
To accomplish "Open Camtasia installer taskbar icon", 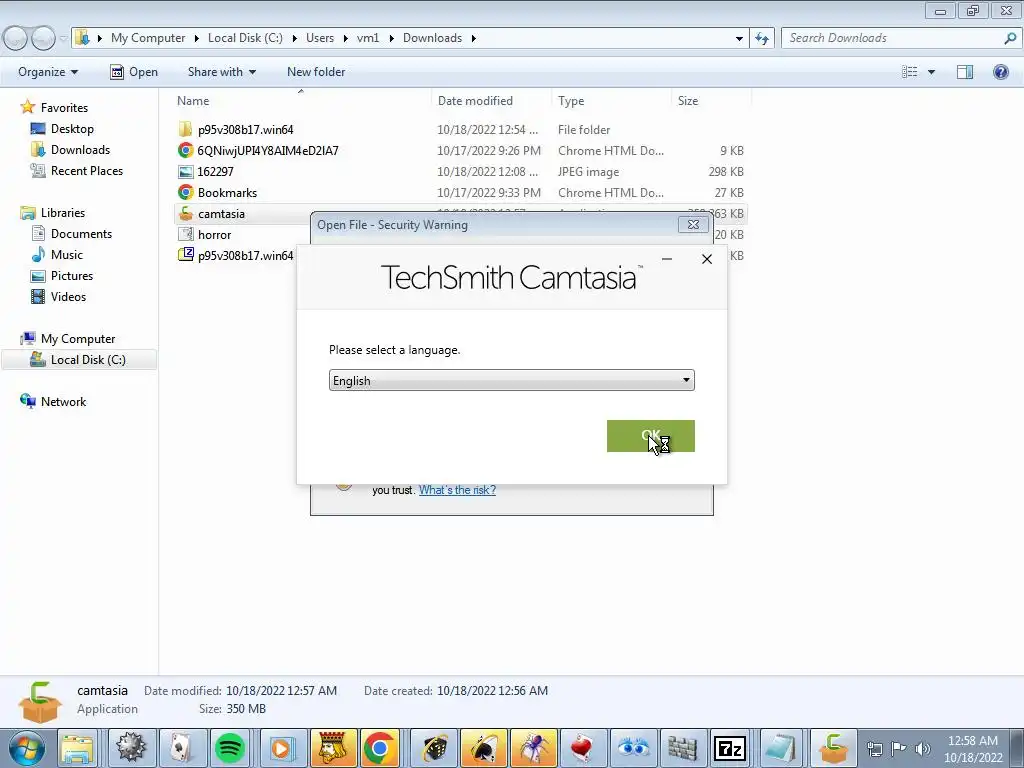I will pos(833,748).
